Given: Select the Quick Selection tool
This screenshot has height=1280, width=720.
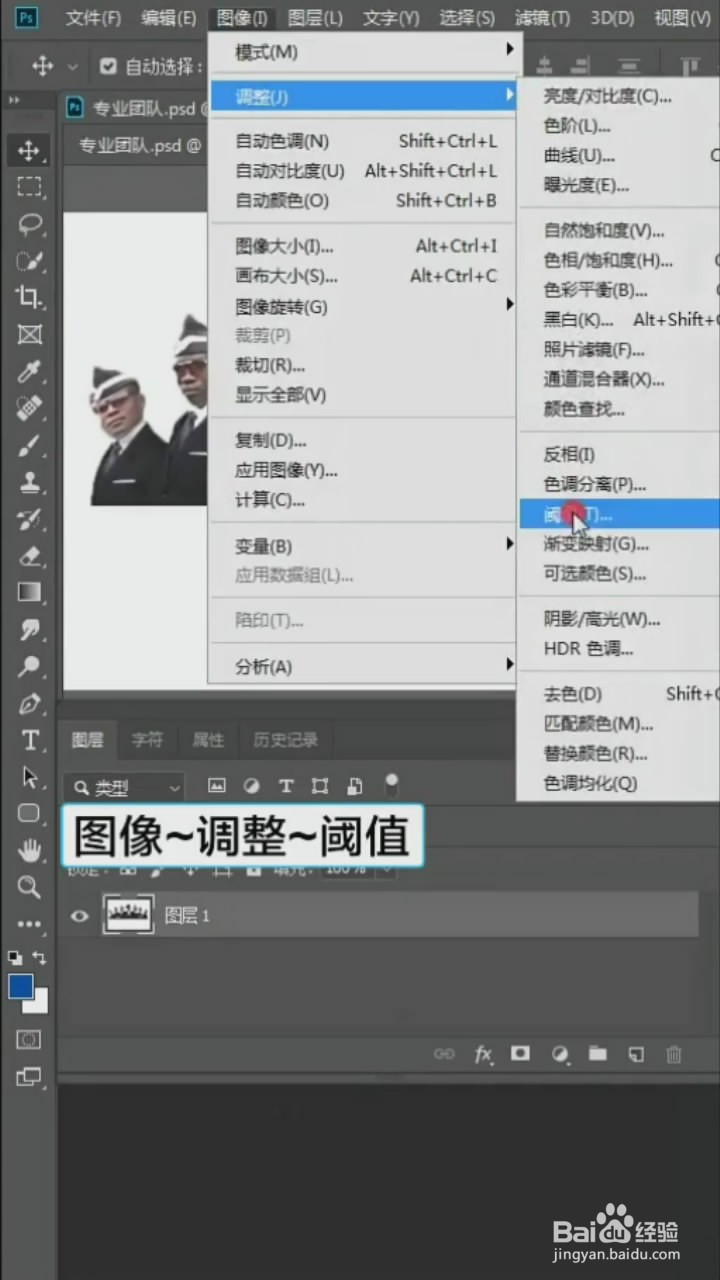Looking at the screenshot, I should point(29,261).
